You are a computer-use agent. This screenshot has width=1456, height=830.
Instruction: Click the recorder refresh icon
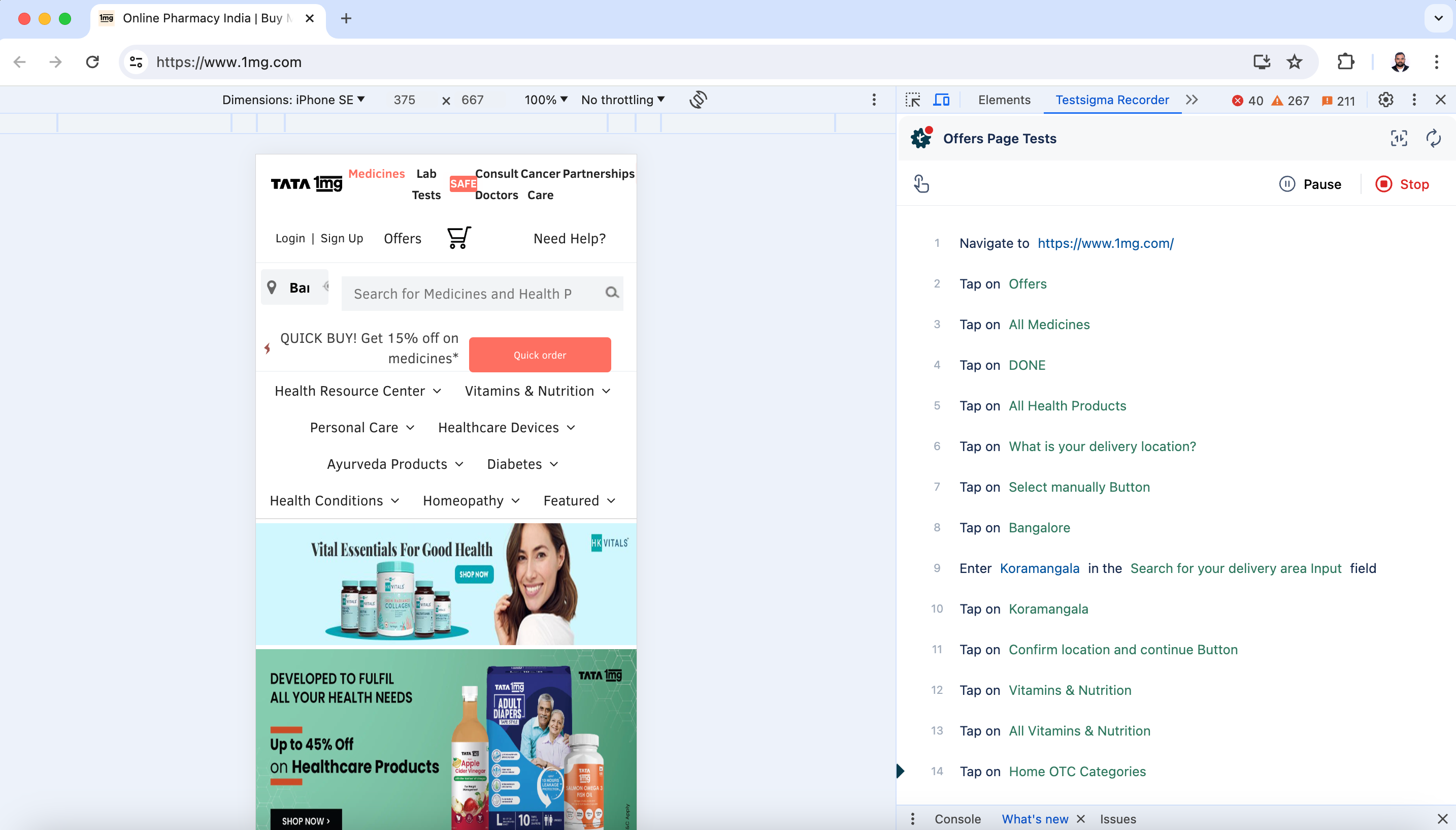pos(1433,138)
